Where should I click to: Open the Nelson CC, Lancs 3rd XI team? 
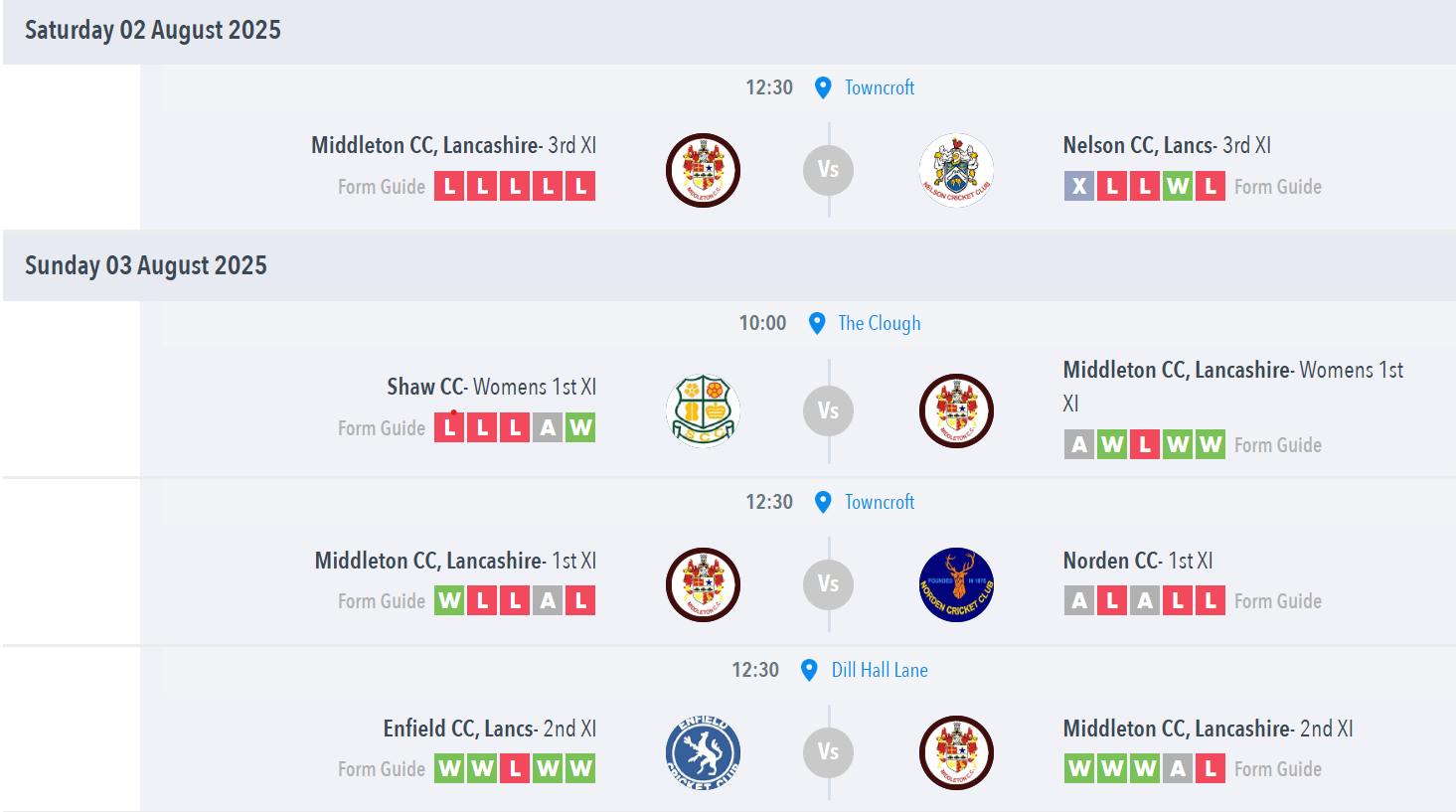(1167, 145)
